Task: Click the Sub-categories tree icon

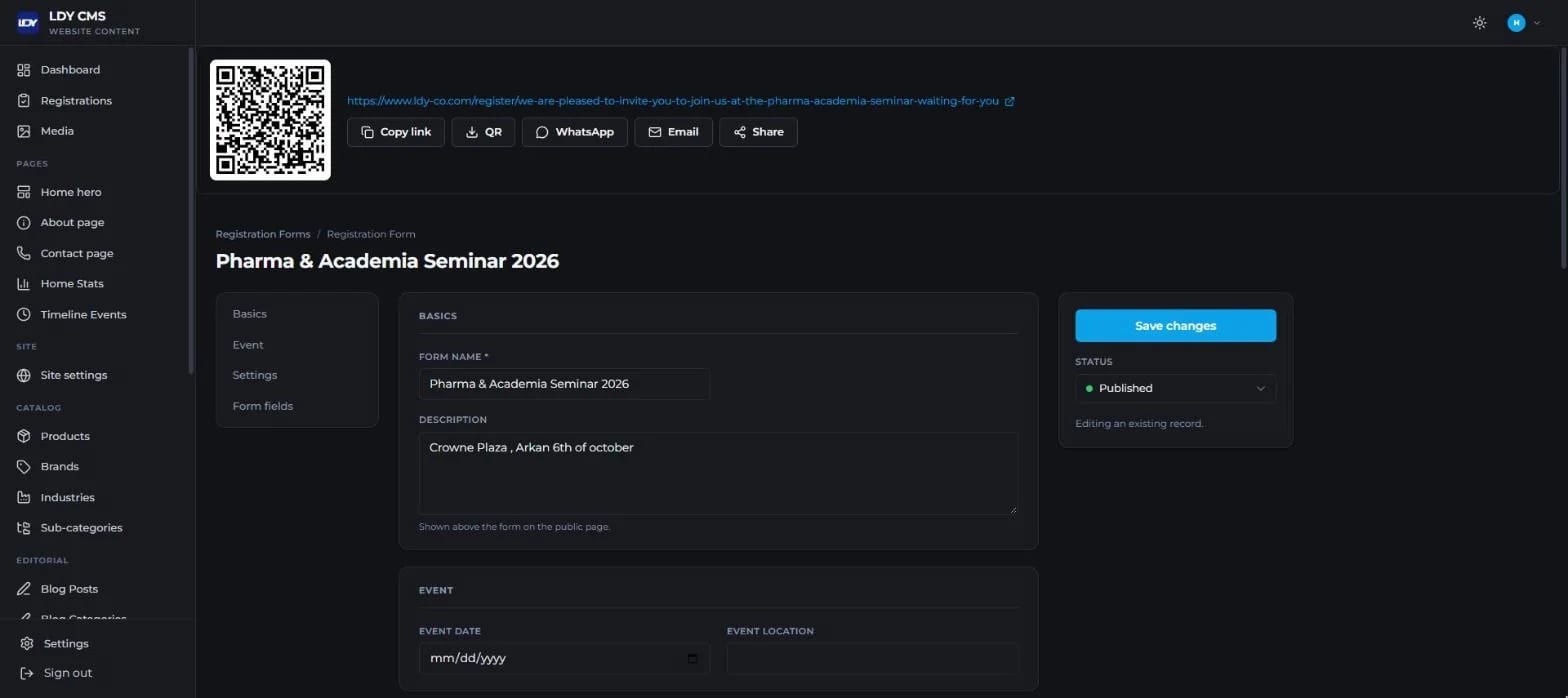Action: tap(24, 528)
